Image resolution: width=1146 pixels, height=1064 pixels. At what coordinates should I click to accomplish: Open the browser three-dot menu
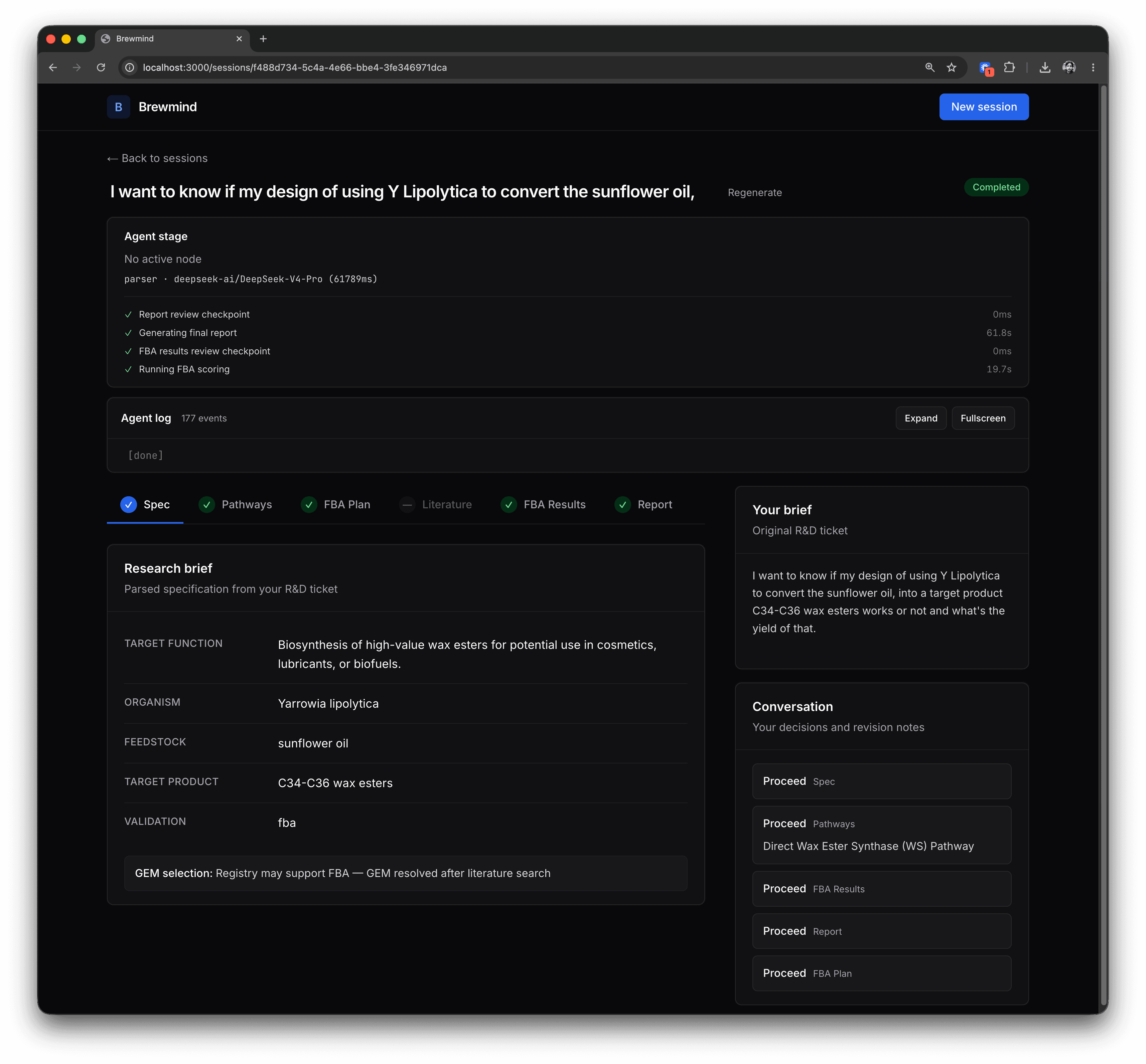tap(1093, 67)
